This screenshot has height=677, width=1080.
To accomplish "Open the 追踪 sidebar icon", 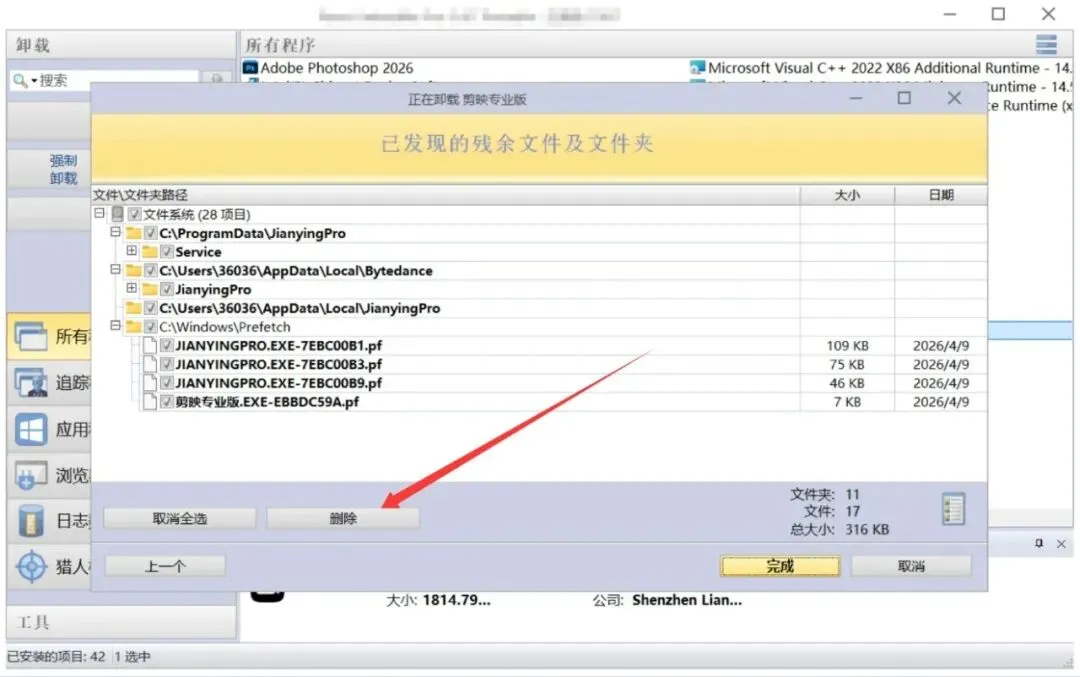I will pos(31,383).
